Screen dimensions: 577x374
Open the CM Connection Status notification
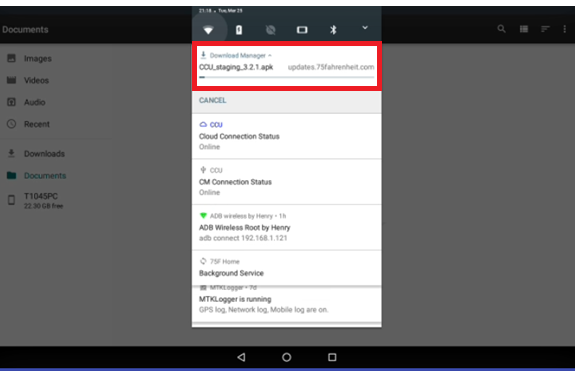tap(286, 182)
